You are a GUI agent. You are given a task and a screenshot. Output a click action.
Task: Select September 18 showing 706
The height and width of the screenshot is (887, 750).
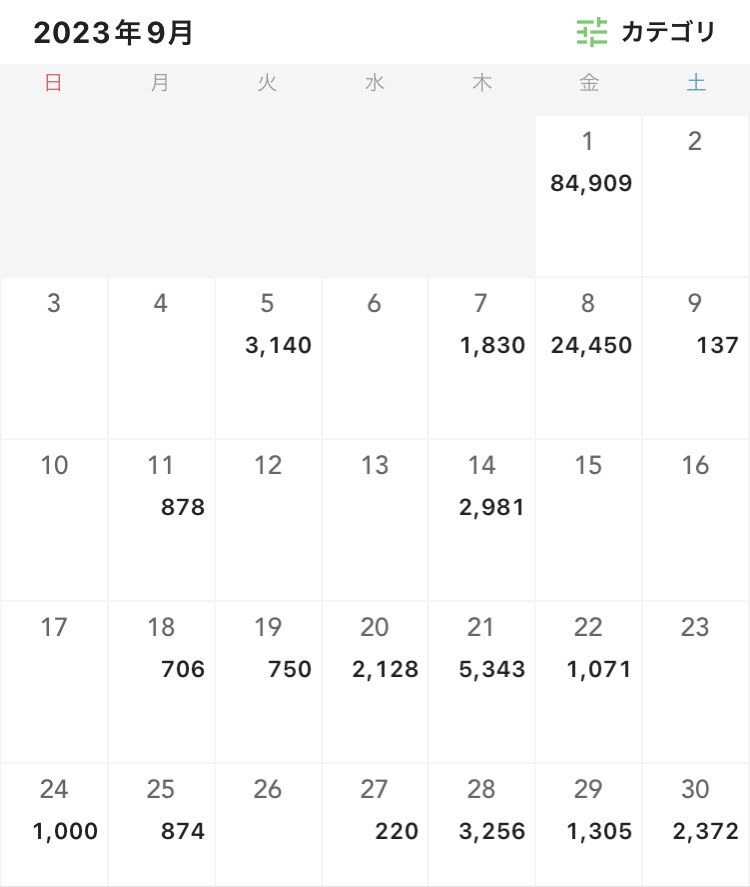(x=161, y=682)
